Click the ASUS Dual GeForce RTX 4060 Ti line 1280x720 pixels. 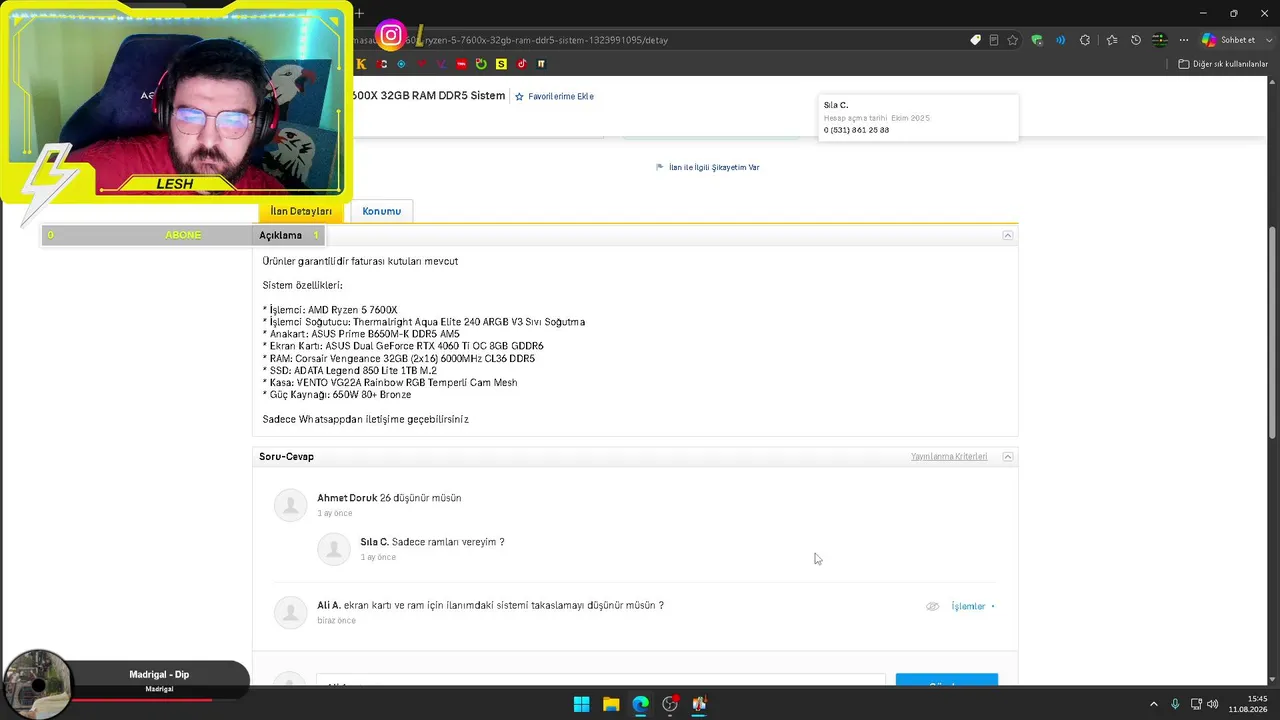coord(403,346)
